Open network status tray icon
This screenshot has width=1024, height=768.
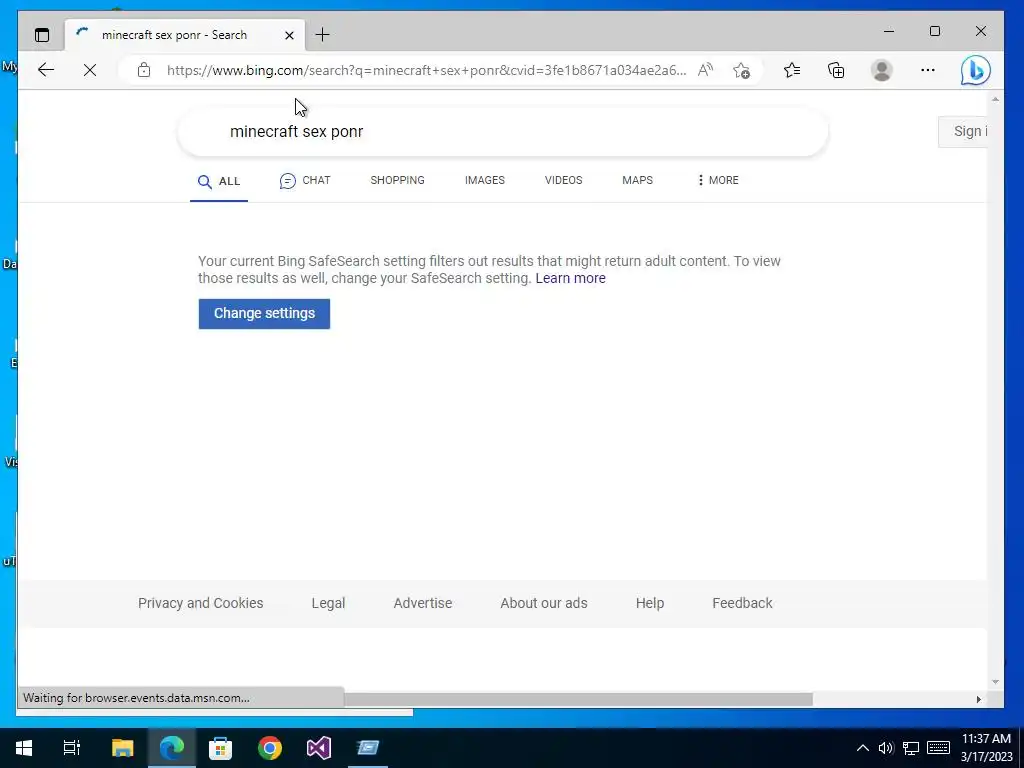coord(911,748)
